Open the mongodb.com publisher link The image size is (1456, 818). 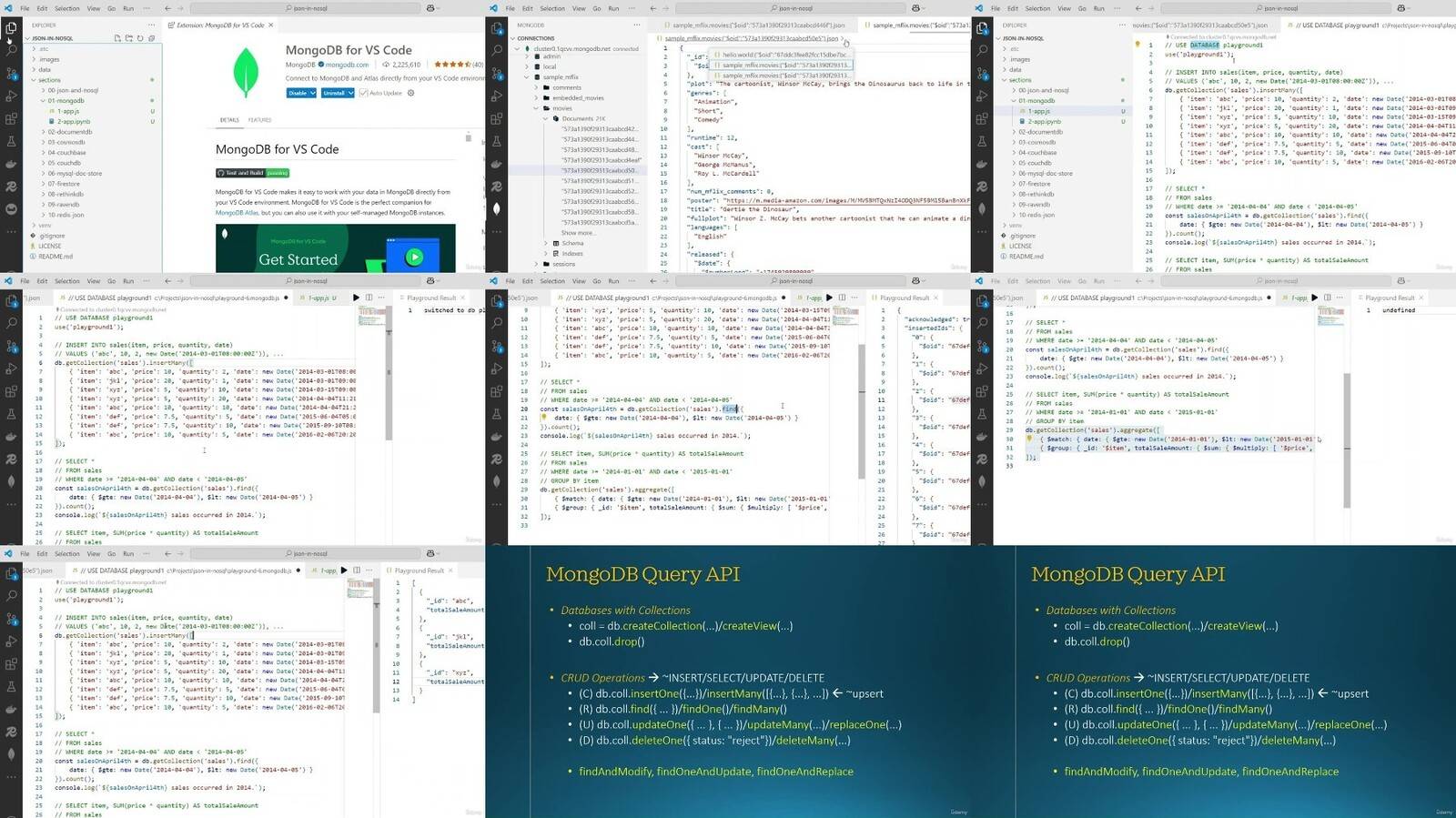(347, 65)
